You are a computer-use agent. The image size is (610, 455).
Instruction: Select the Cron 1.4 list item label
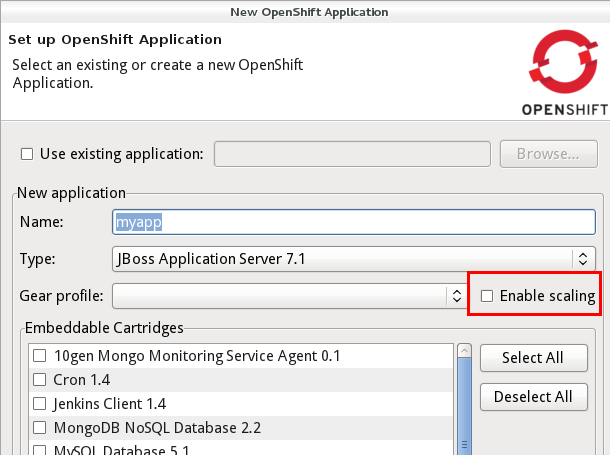click(82, 380)
